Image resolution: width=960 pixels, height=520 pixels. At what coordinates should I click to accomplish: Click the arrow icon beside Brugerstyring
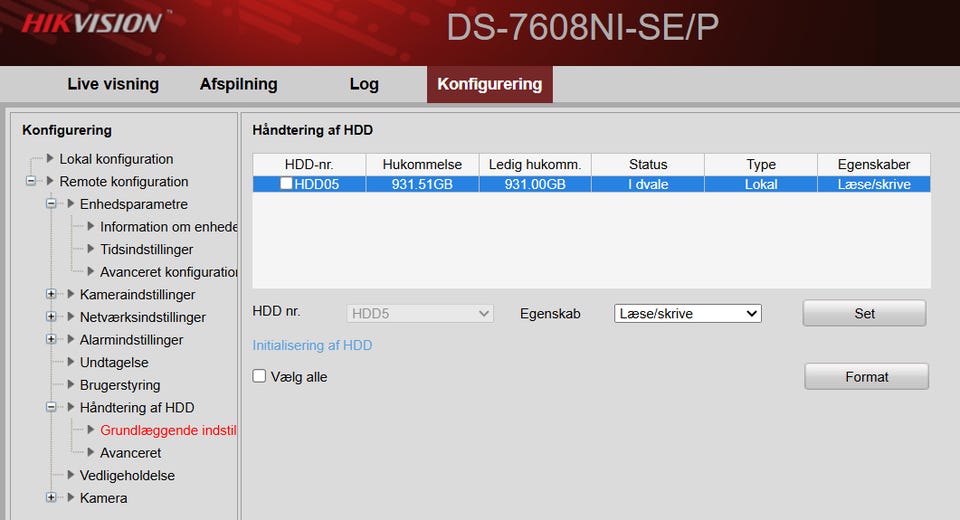coord(70,384)
